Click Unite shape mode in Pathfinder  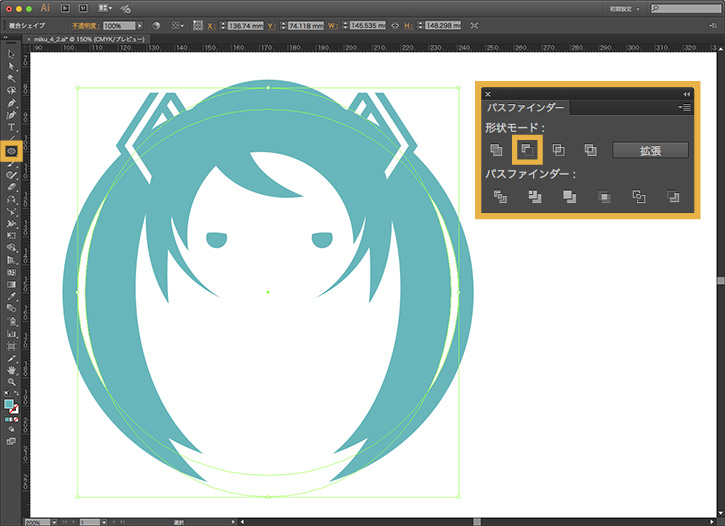[x=496, y=150]
